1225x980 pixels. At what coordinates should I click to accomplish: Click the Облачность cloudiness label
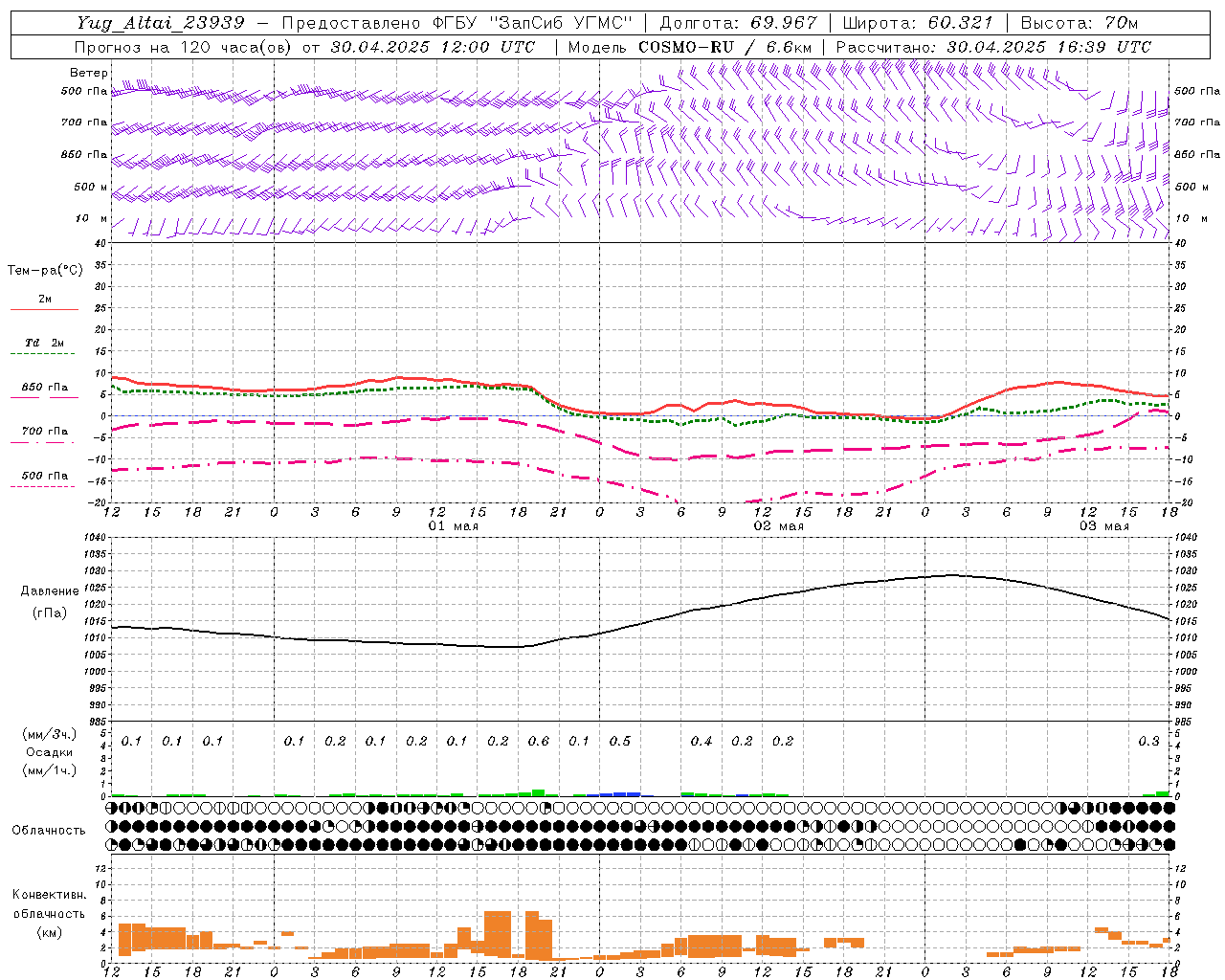click(x=49, y=830)
